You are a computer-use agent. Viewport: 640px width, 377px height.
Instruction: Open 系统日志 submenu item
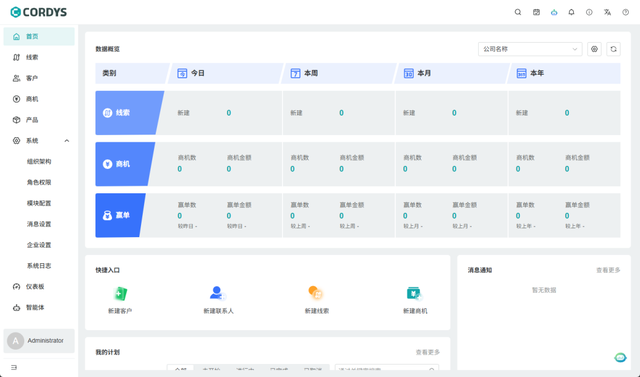click(39, 266)
